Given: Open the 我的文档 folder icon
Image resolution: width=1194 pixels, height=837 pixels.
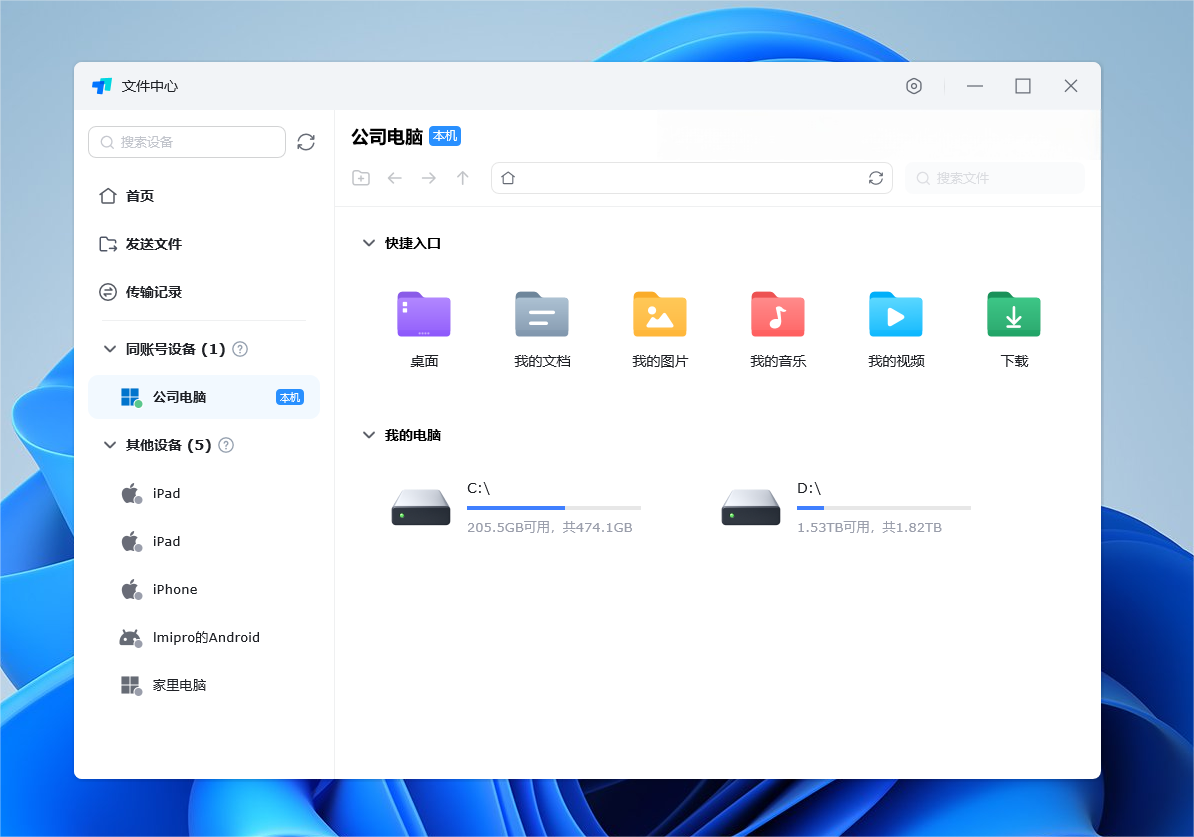Looking at the screenshot, I should click(542, 315).
